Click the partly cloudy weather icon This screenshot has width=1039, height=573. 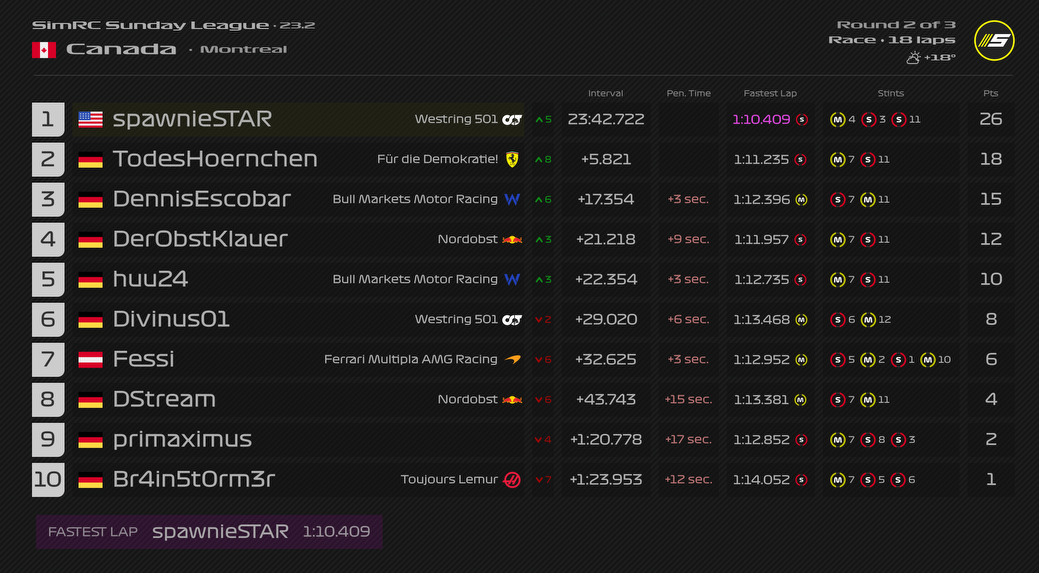point(913,58)
